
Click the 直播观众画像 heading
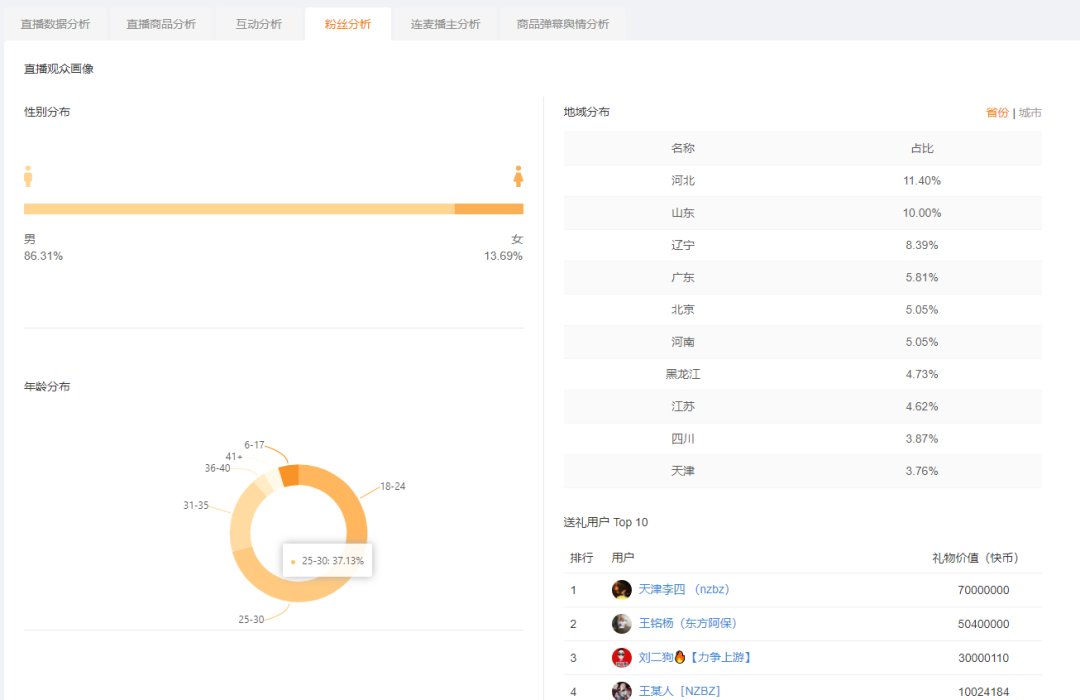tap(59, 69)
